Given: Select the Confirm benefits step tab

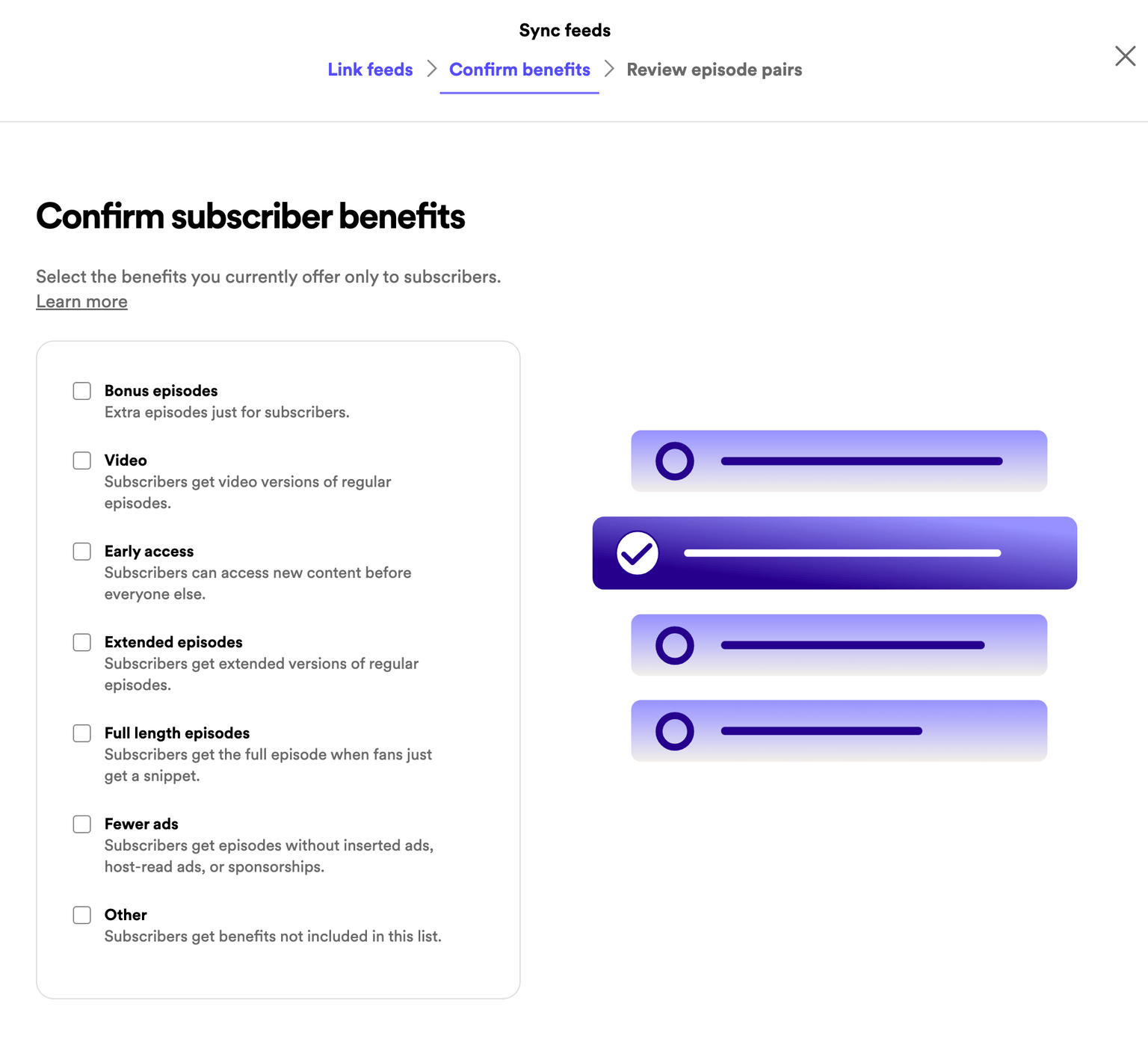Looking at the screenshot, I should tap(519, 70).
